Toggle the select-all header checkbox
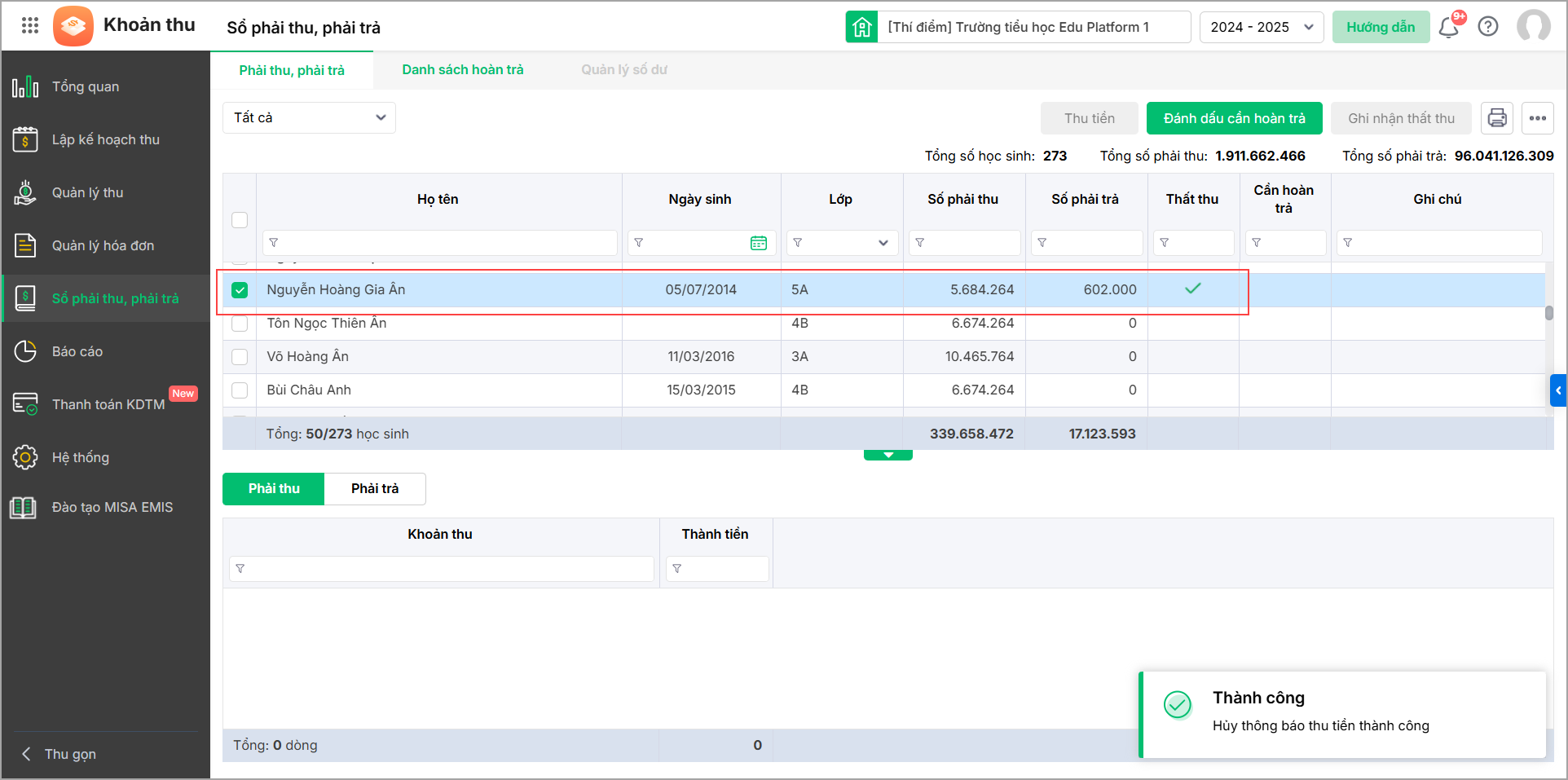This screenshot has height=780, width=1568. (x=240, y=220)
